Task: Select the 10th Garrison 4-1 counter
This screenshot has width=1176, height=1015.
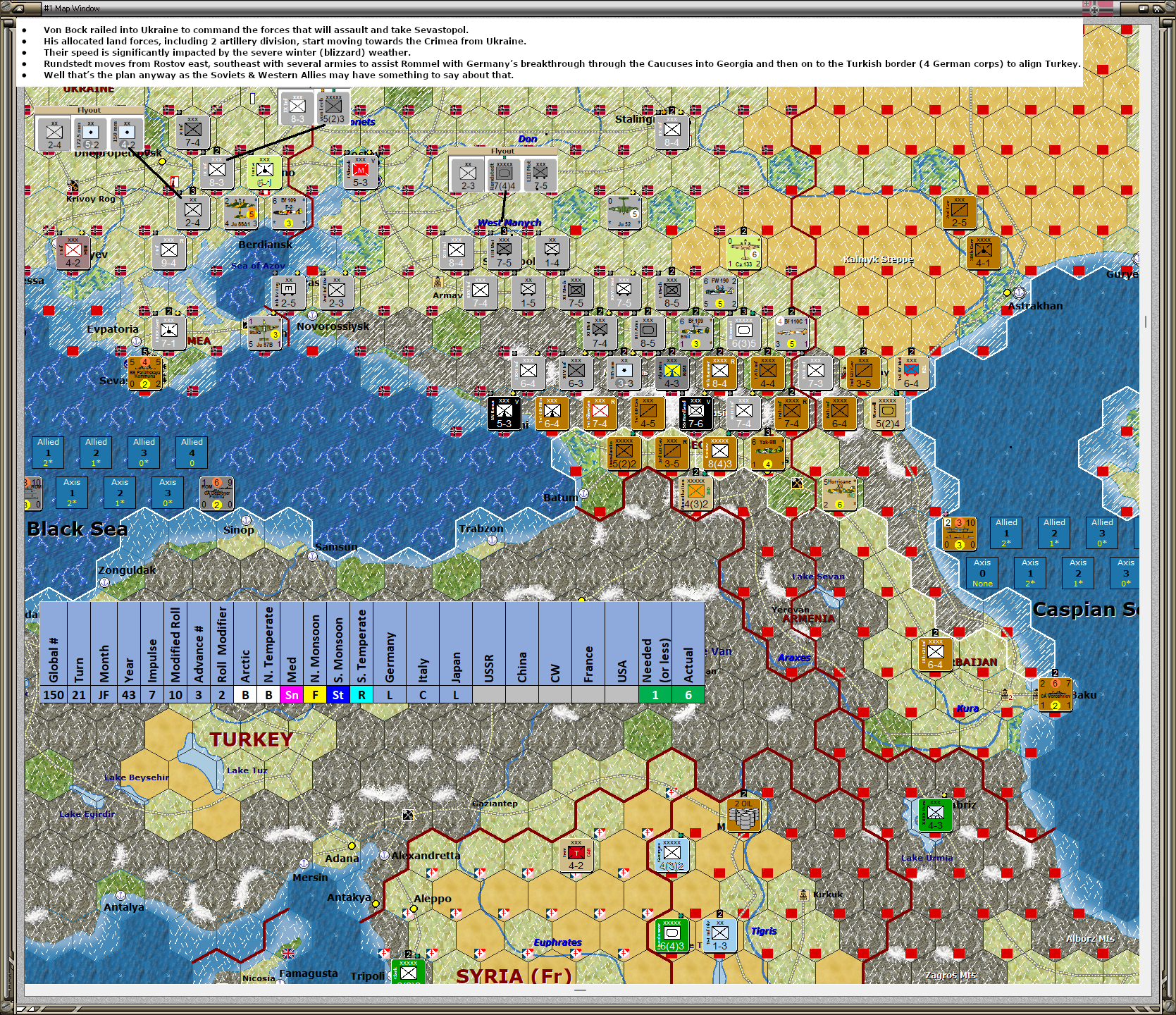Action: tap(983, 252)
